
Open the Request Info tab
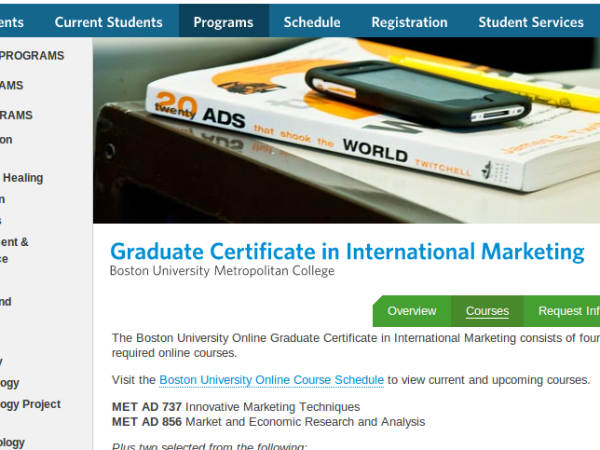[562, 311]
